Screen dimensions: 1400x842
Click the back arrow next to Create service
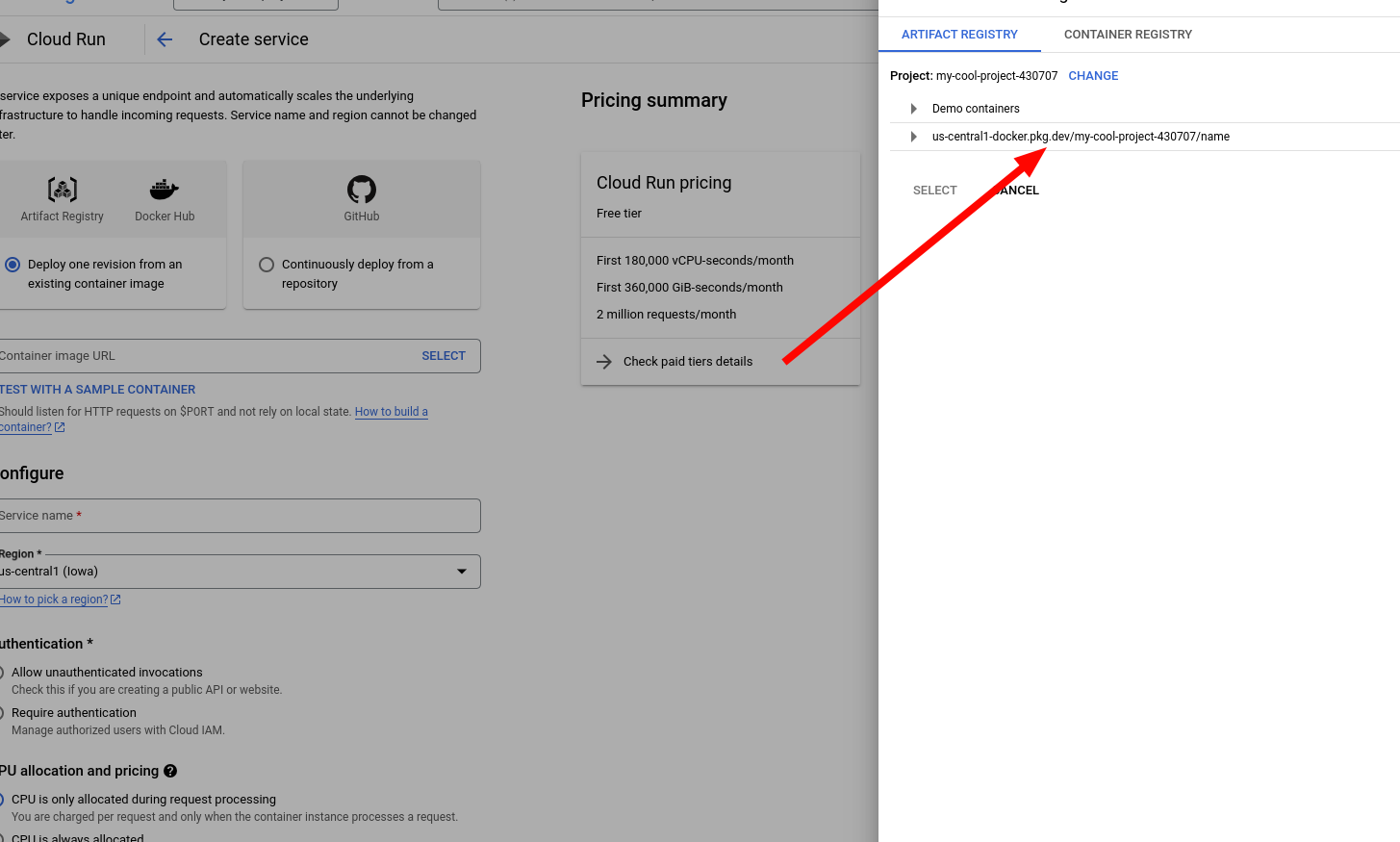click(x=165, y=39)
